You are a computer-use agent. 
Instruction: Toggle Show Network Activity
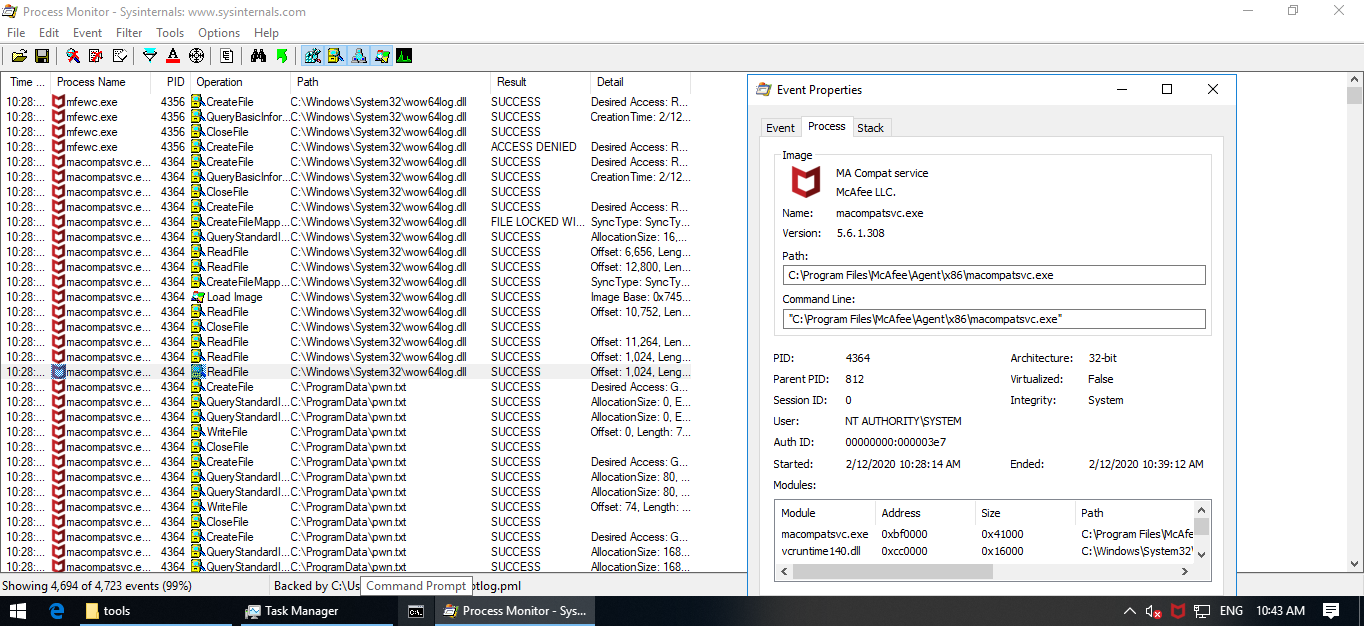click(359, 56)
